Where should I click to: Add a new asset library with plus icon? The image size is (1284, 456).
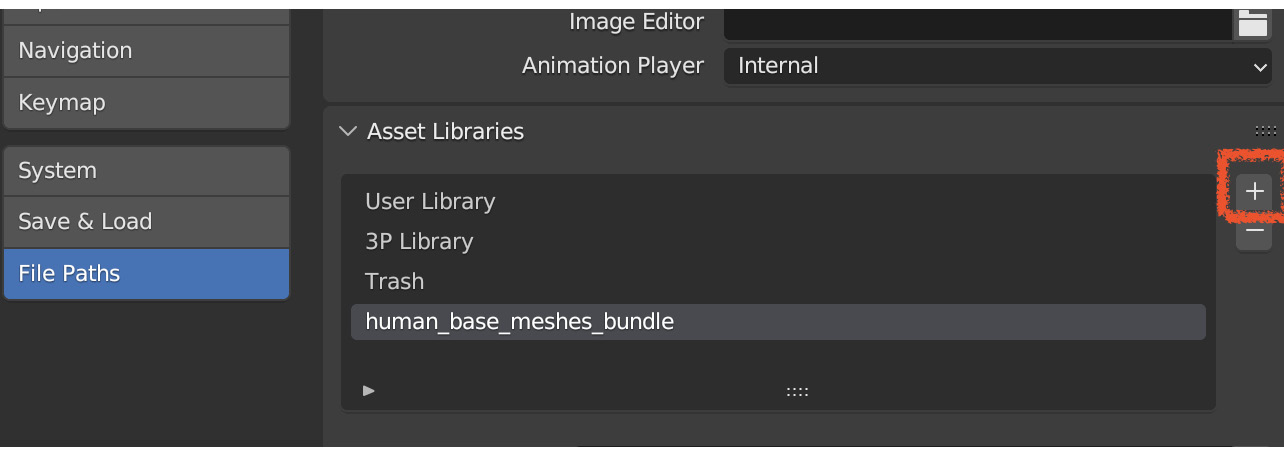pos(1255,191)
